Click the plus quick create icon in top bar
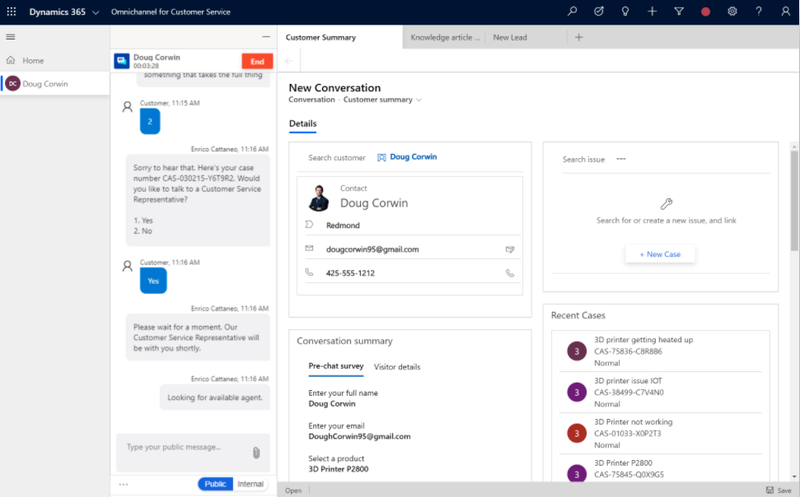The image size is (800, 497). (x=652, y=11)
